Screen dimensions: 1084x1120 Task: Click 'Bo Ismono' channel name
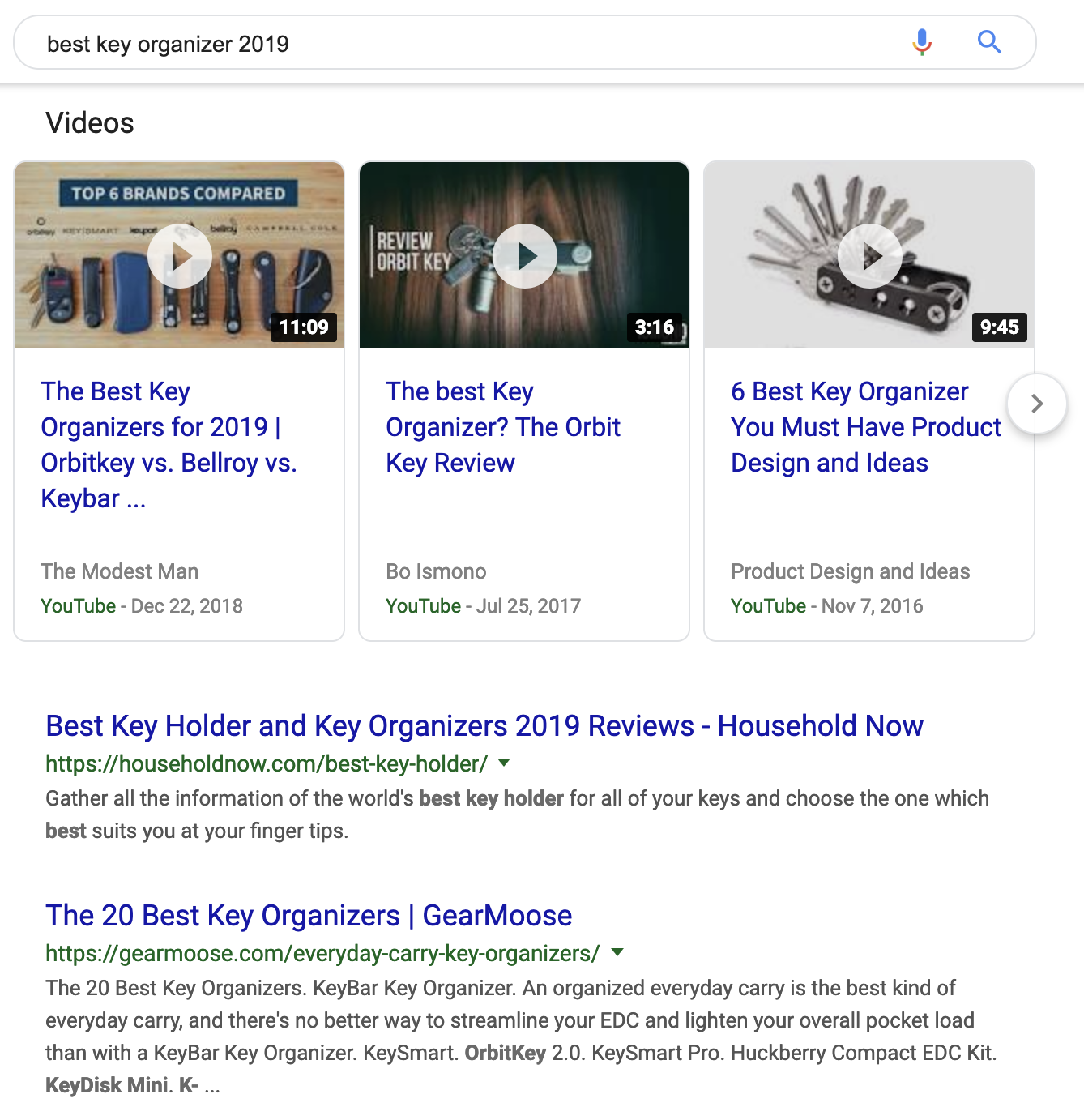click(436, 571)
